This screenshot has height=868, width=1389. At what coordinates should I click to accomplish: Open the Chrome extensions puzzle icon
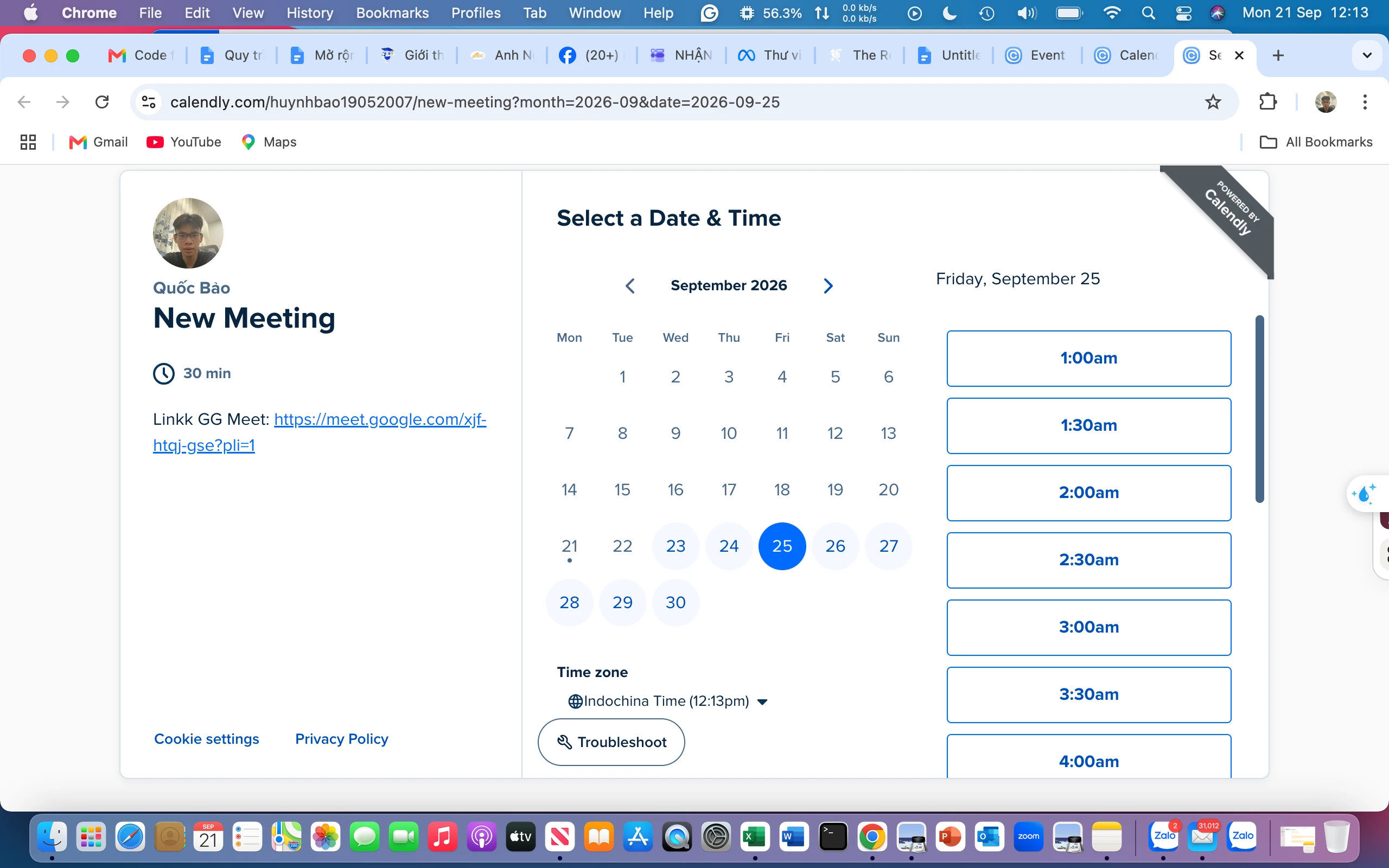click(1268, 102)
